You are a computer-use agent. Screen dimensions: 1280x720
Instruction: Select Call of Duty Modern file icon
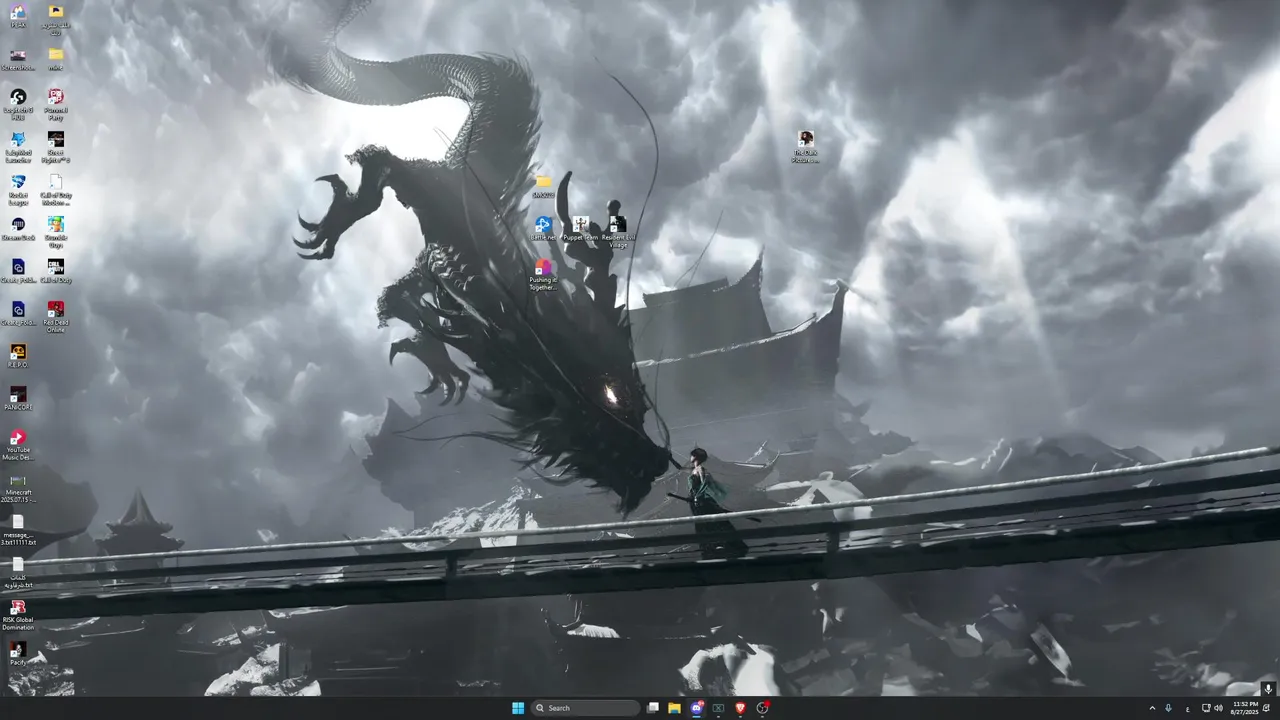tap(56, 188)
